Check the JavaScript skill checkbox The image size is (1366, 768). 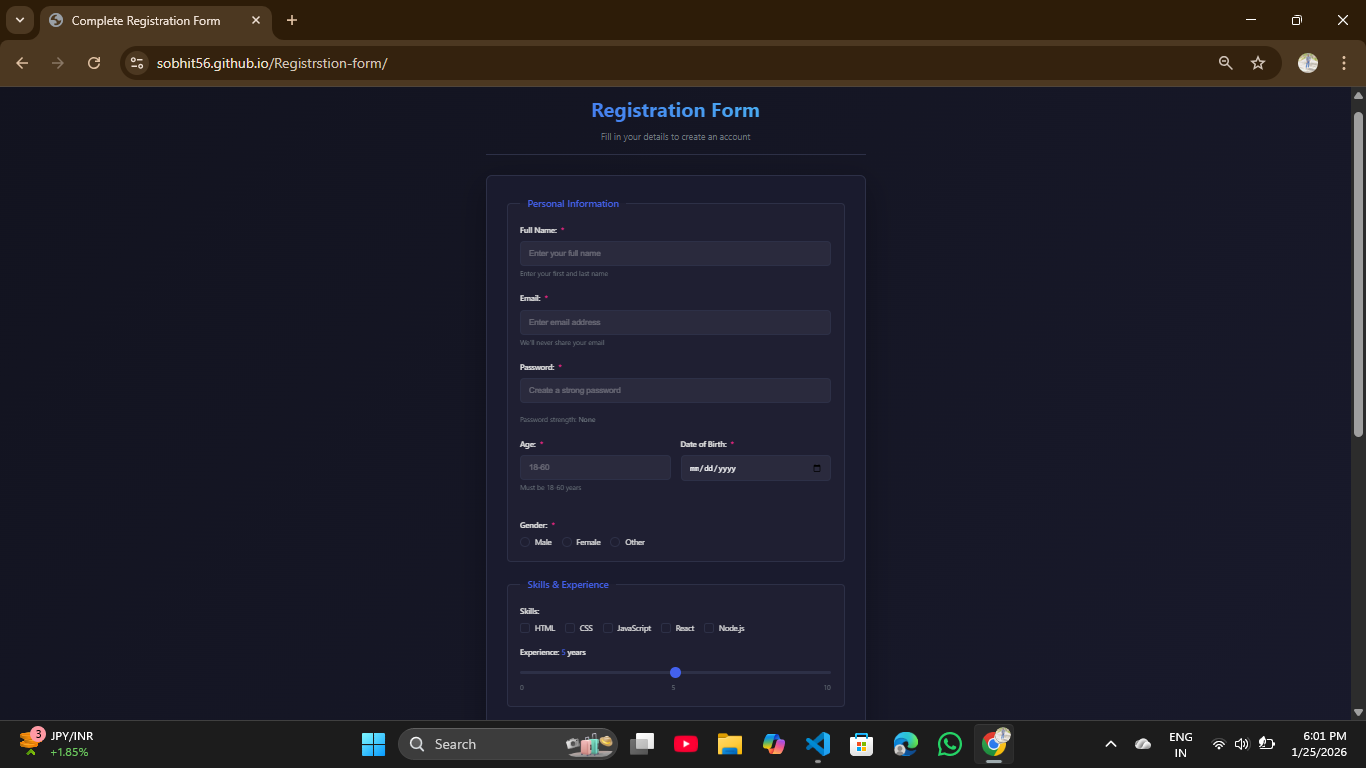(x=608, y=628)
